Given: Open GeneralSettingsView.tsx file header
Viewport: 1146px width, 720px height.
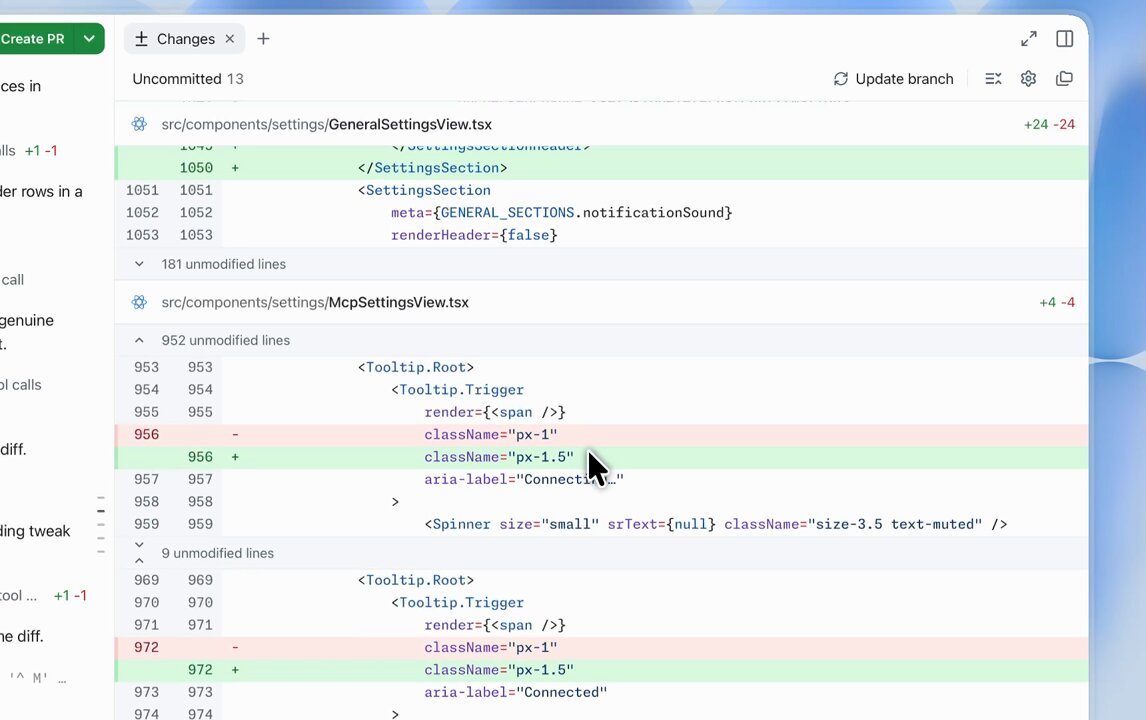Looking at the screenshot, I should click(601, 124).
